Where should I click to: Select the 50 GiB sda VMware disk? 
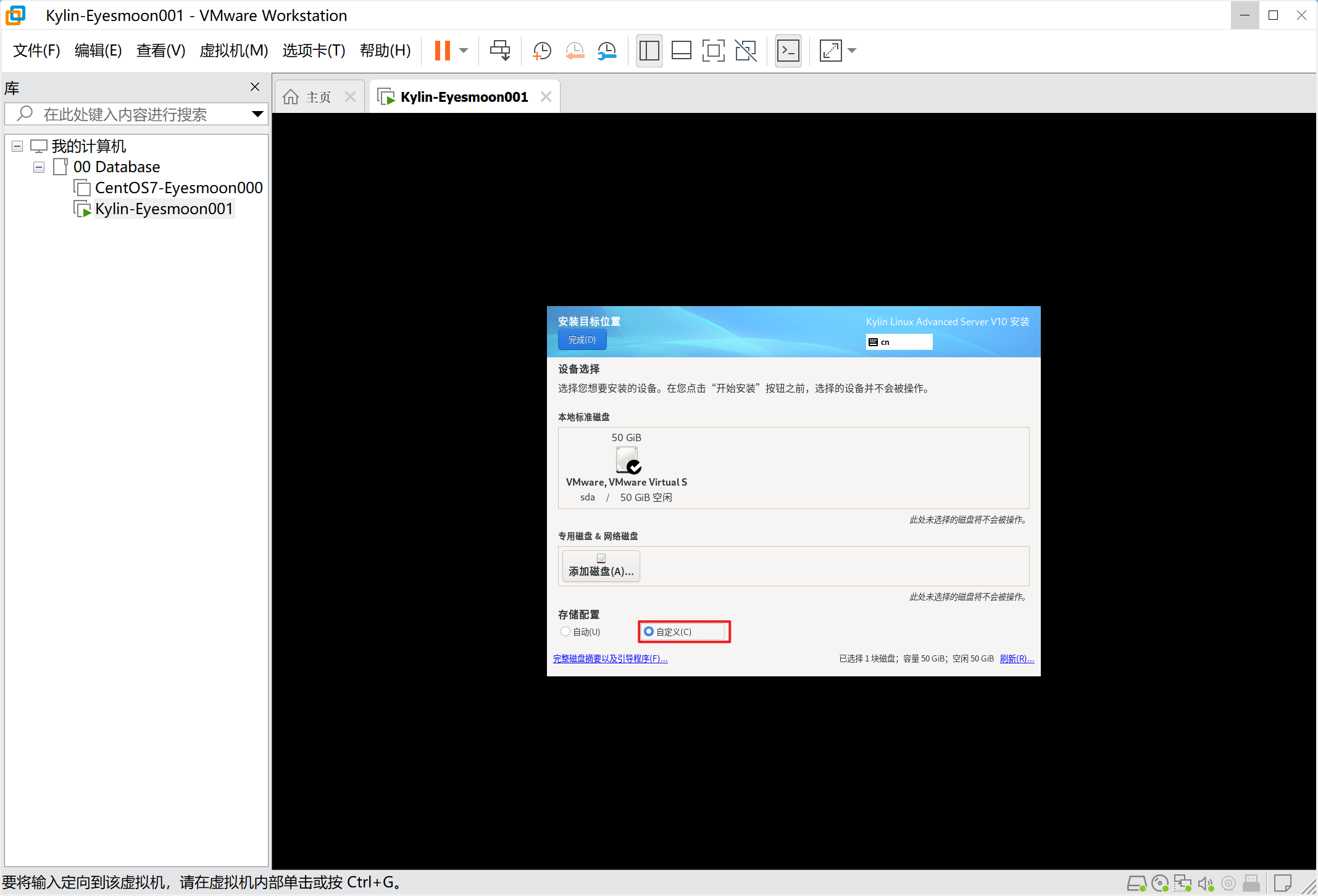pyautogui.click(x=627, y=467)
